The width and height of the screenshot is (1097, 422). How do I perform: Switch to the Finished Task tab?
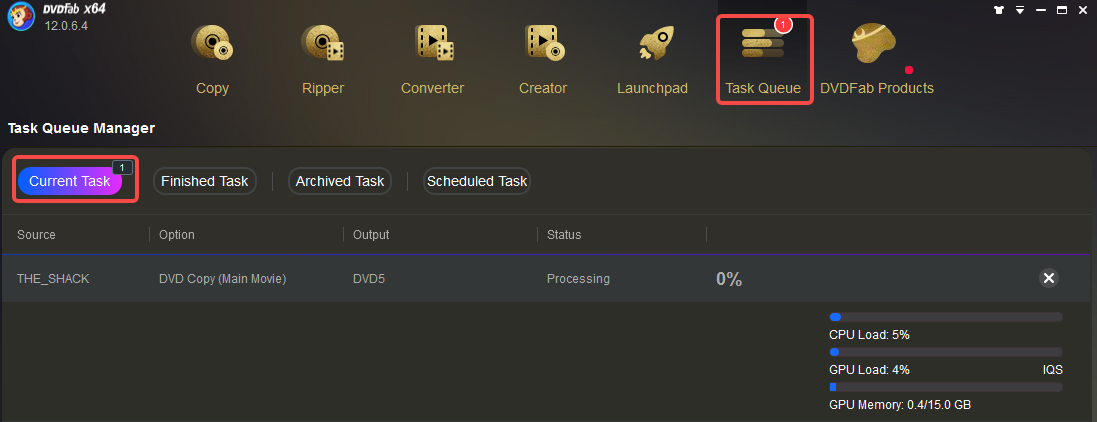pos(204,181)
